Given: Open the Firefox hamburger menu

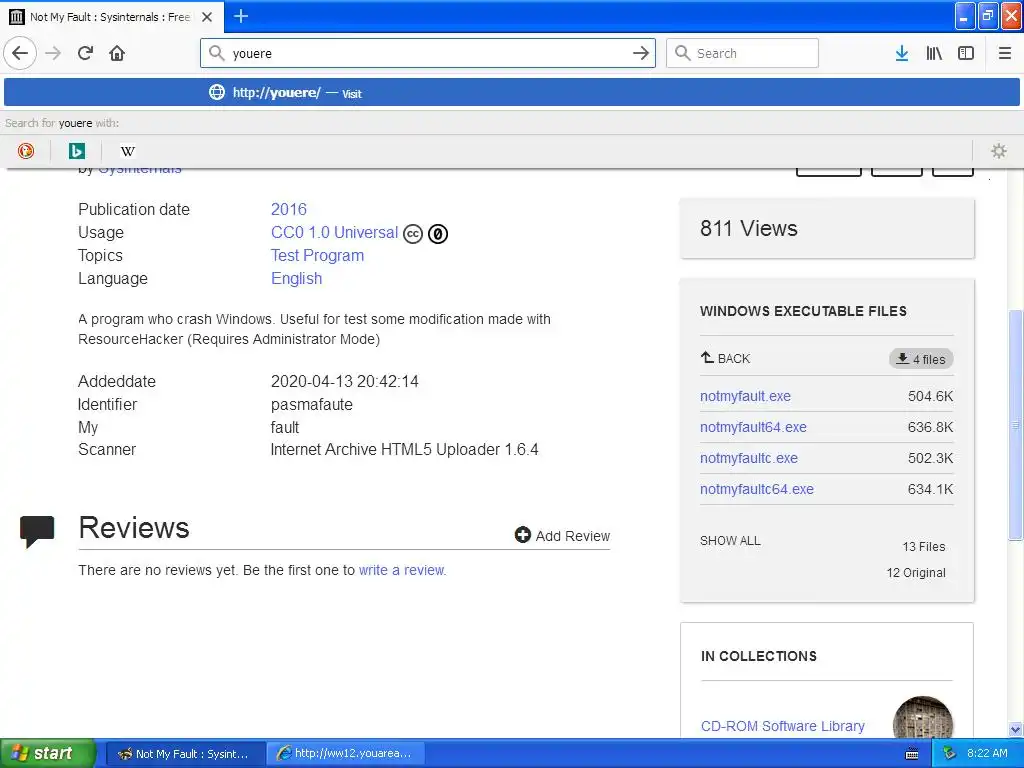Looking at the screenshot, I should coord(1005,53).
